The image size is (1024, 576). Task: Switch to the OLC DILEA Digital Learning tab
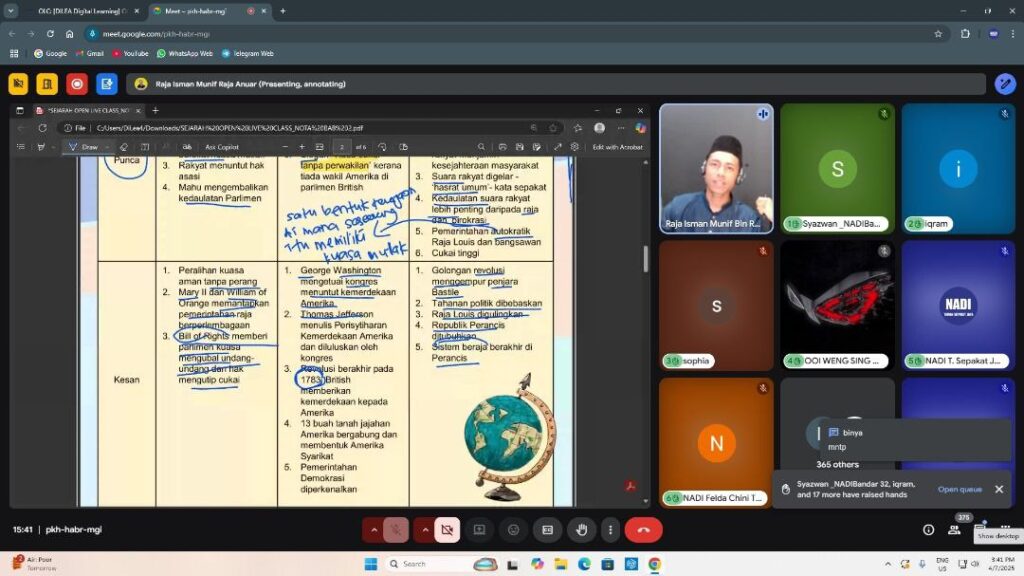tap(82, 11)
